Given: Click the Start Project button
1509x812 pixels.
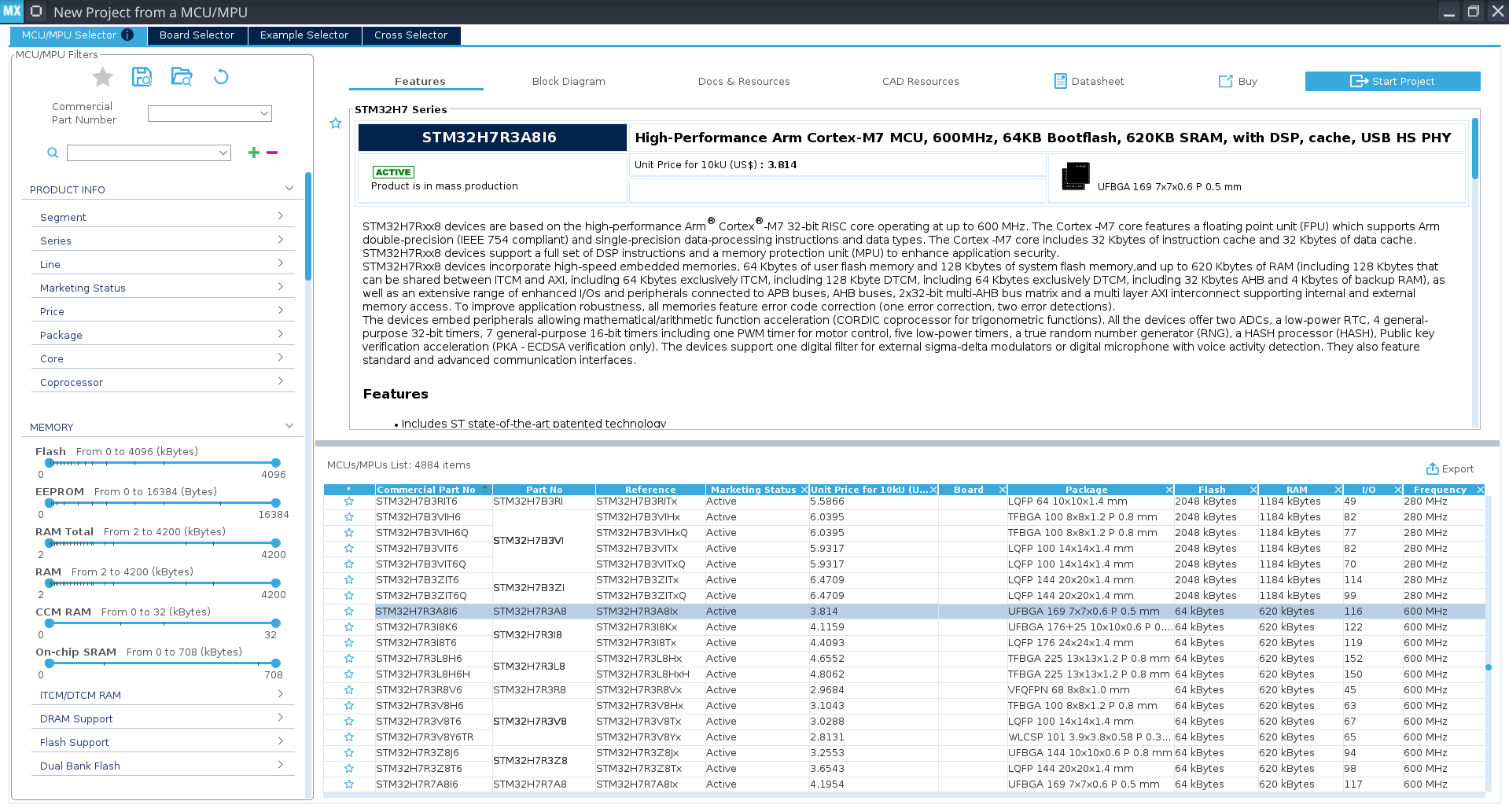Looking at the screenshot, I should 1393,81.
